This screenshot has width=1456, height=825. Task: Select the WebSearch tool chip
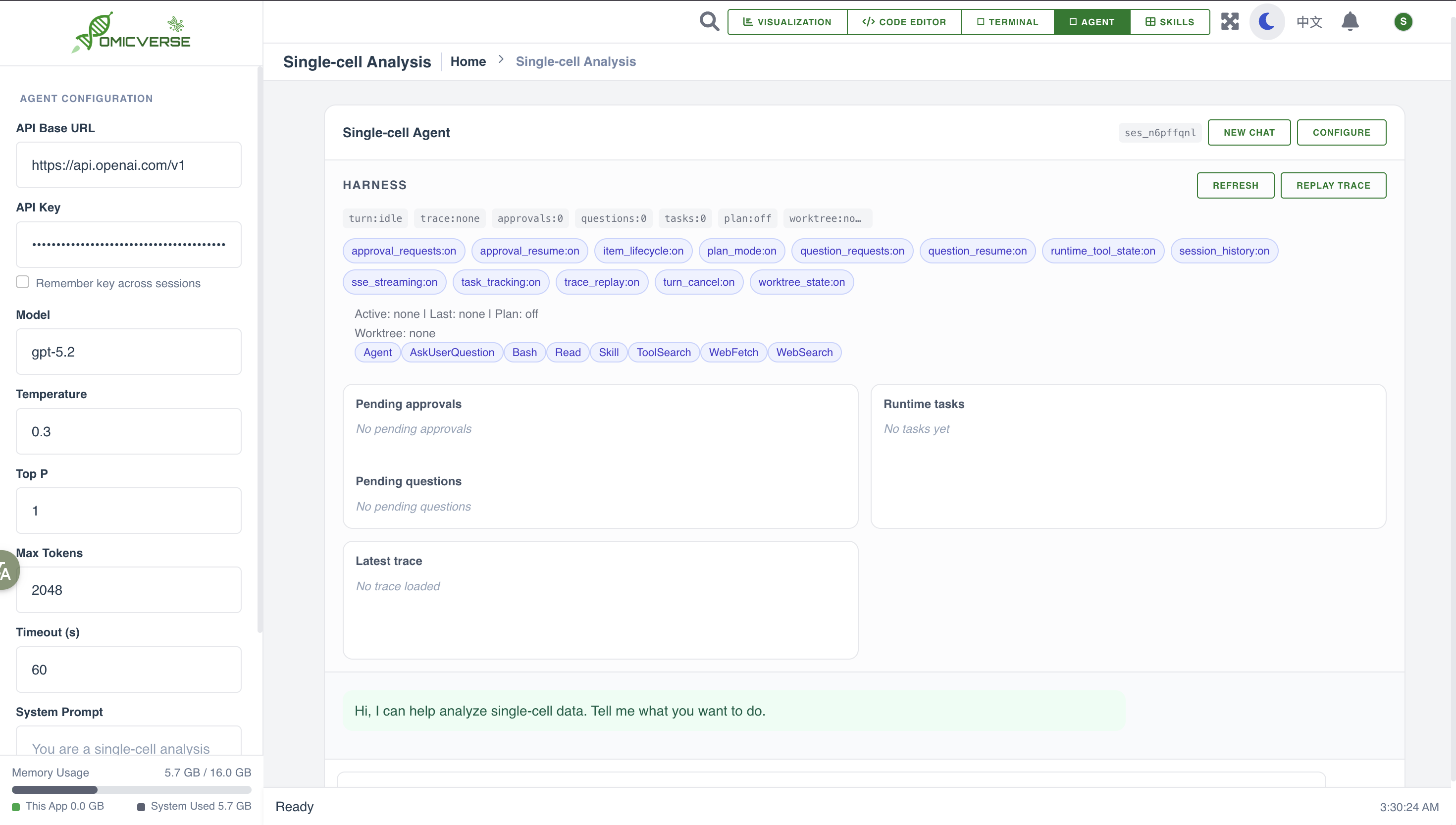pos(804,353)
